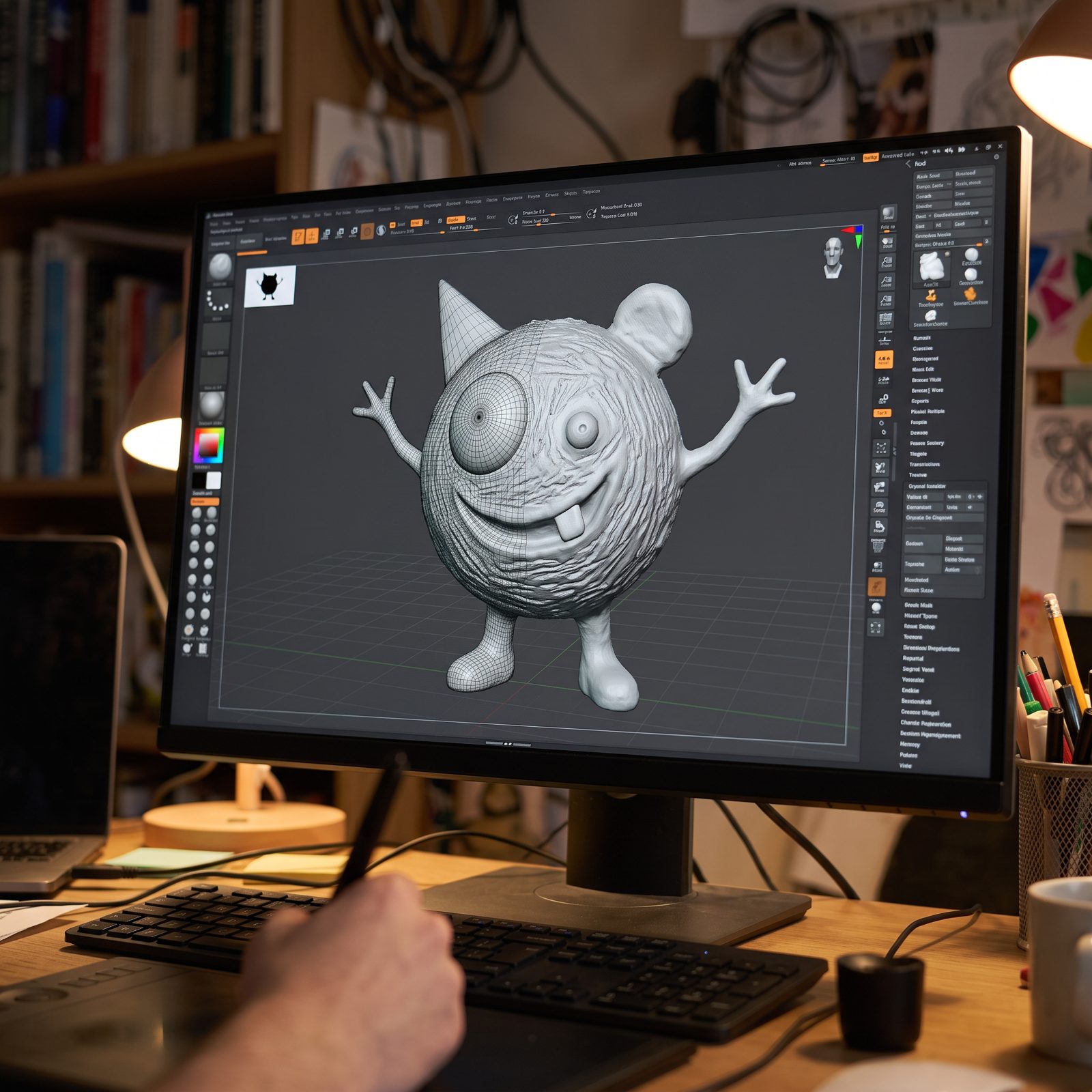Click the grey sphere brush preview
The height and width of the screenshot is (1092, 1092).
click(220, 267)
